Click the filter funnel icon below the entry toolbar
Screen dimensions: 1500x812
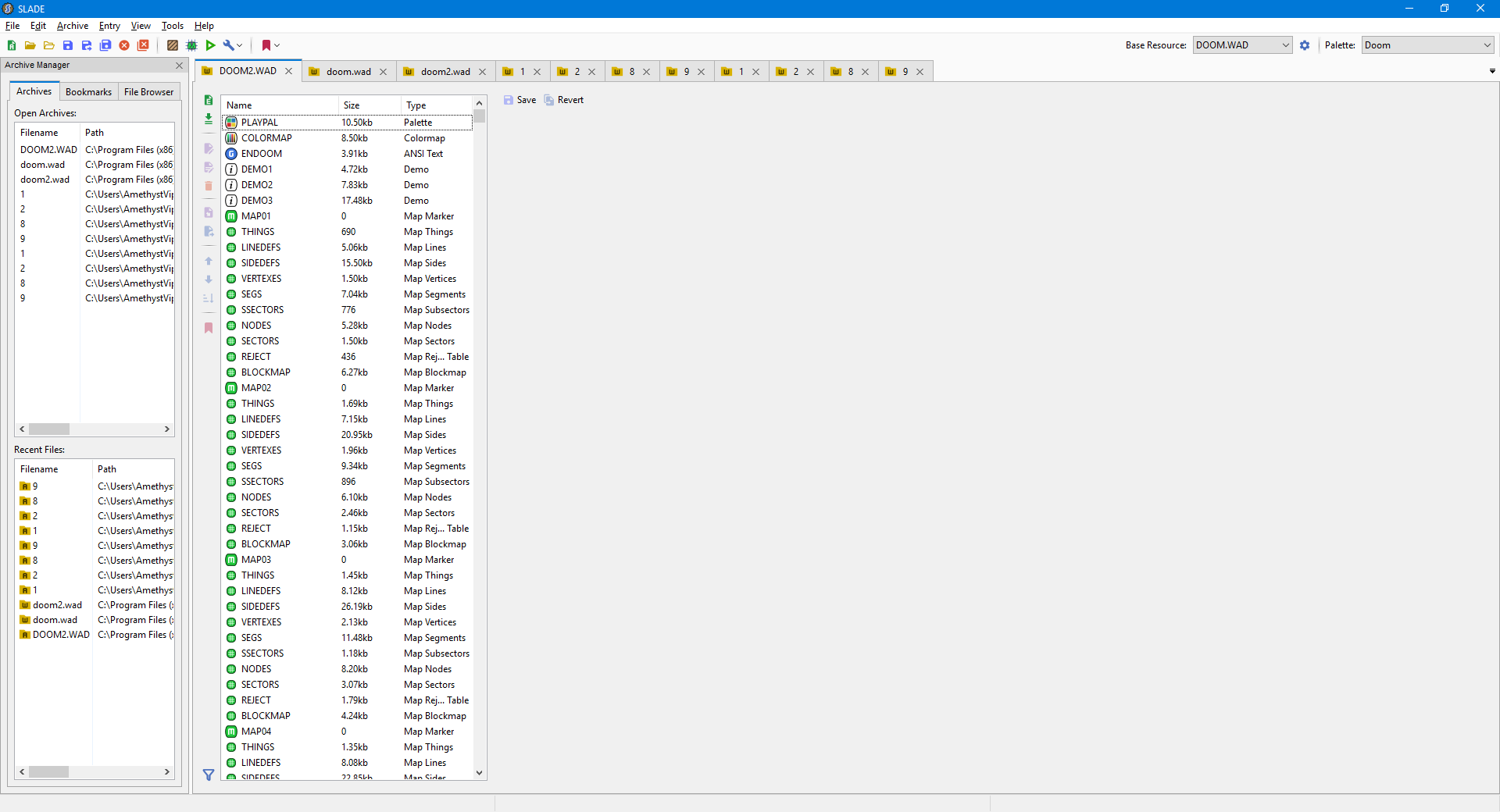[x=209, y=775]
